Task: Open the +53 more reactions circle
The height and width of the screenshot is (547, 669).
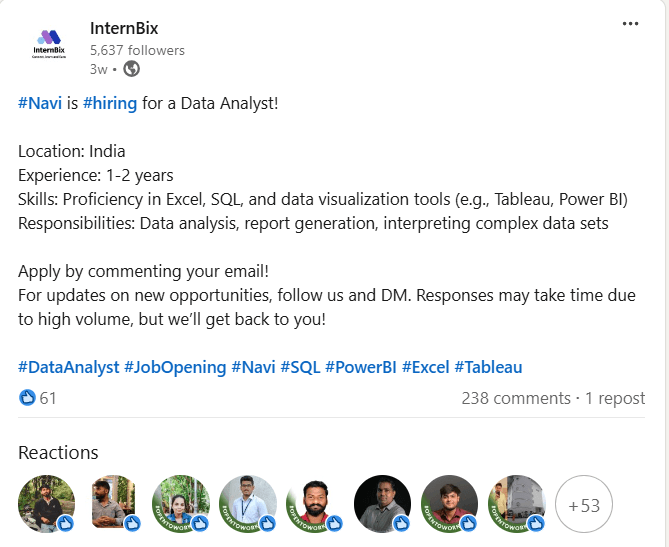Action: pyautogui.click(x=584, y=504)
